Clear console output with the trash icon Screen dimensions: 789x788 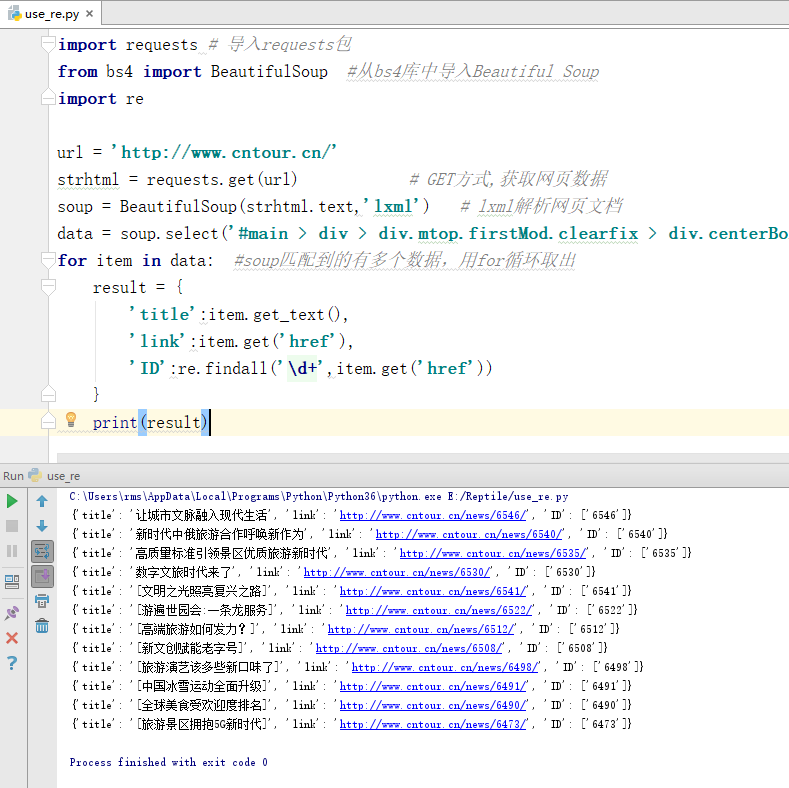pos(42,625)
